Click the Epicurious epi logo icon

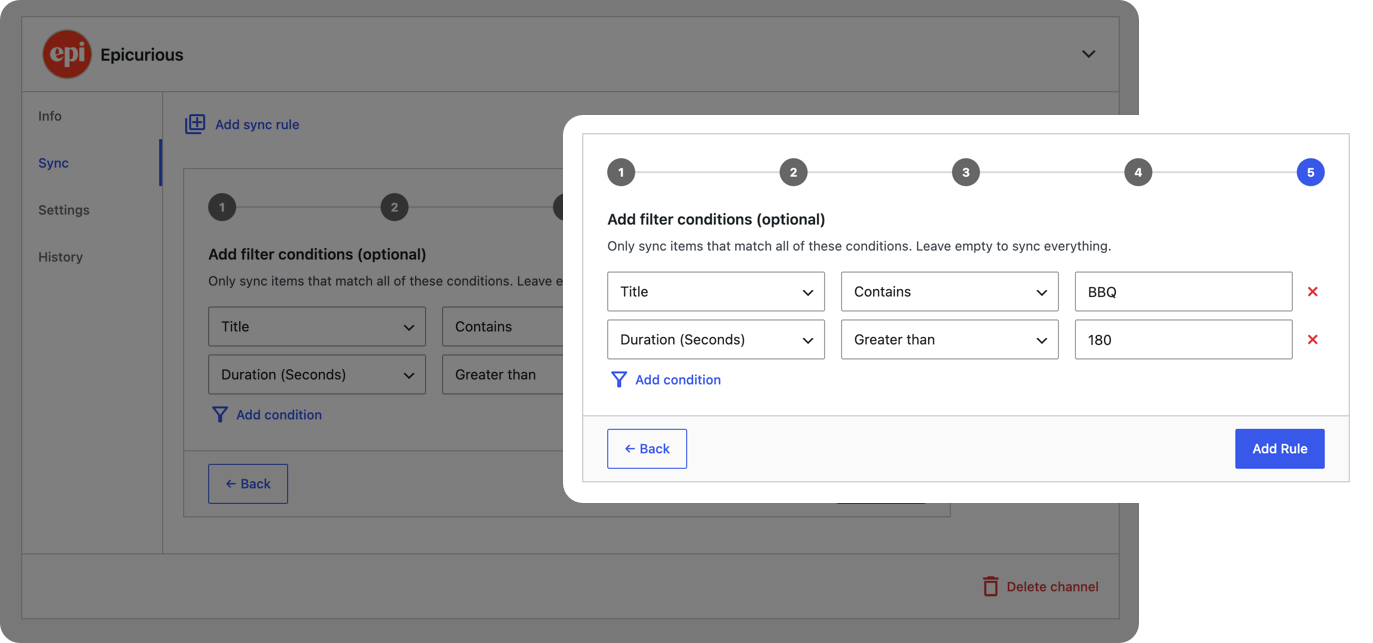tap(67, 54)
